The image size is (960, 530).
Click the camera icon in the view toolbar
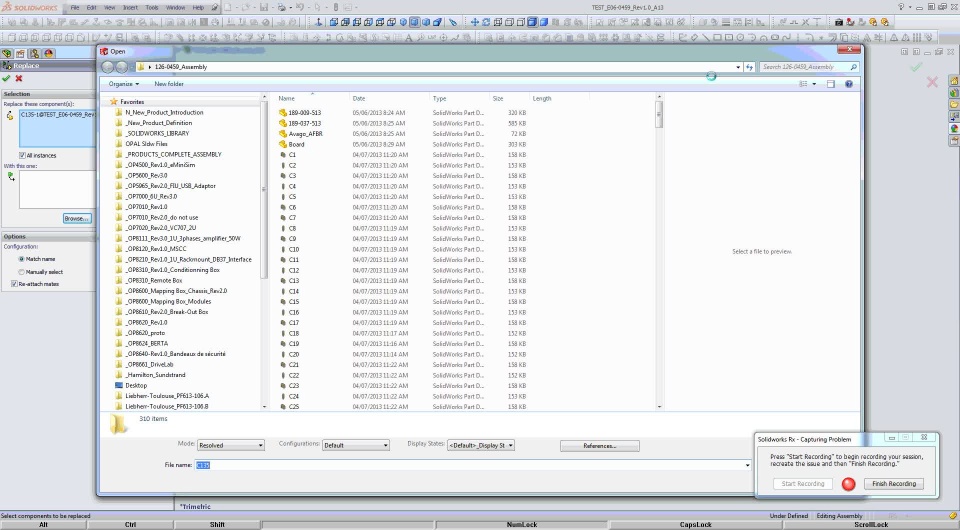coord(839,22)
